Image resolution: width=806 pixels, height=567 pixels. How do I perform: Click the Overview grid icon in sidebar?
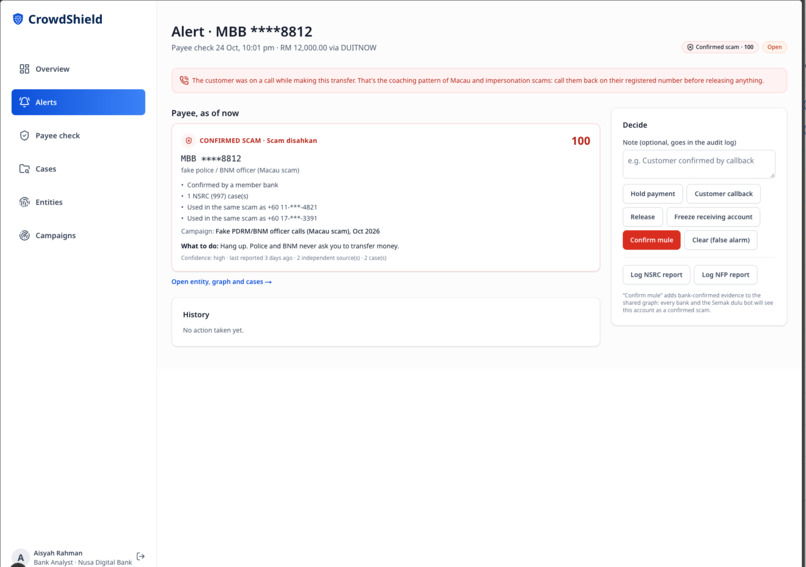click(24, 69)
